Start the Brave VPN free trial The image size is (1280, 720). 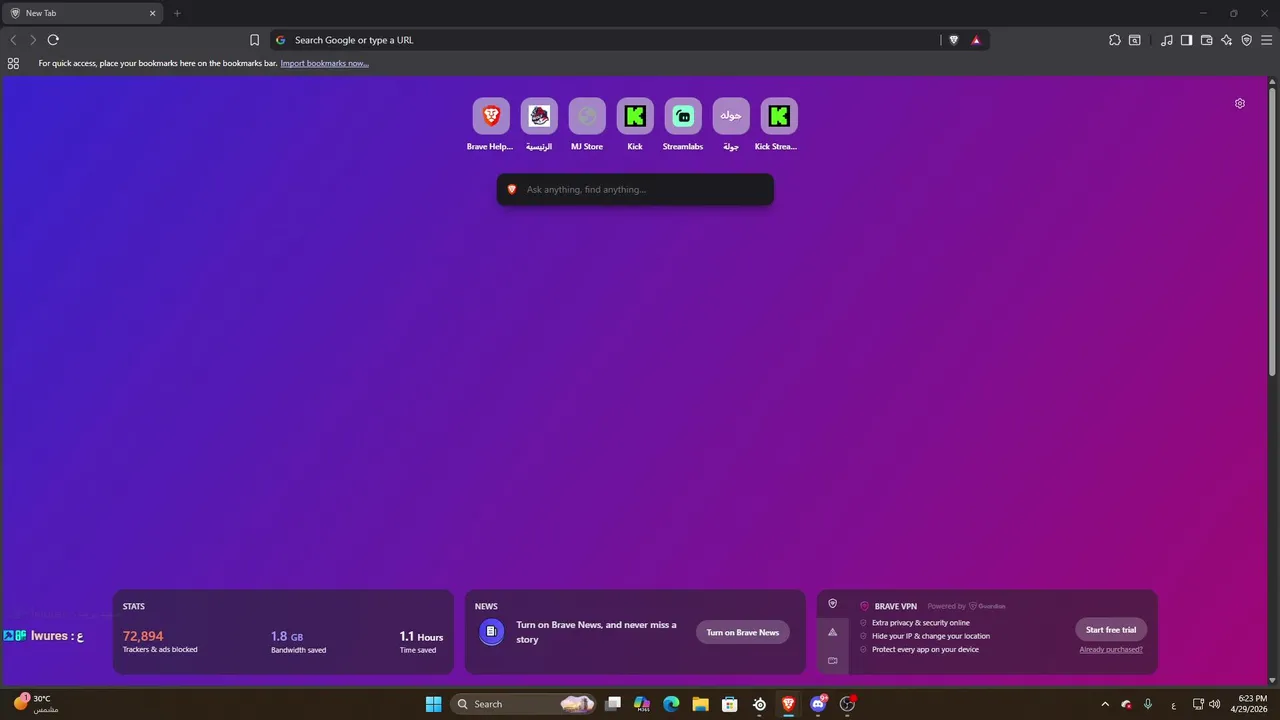1111,630
